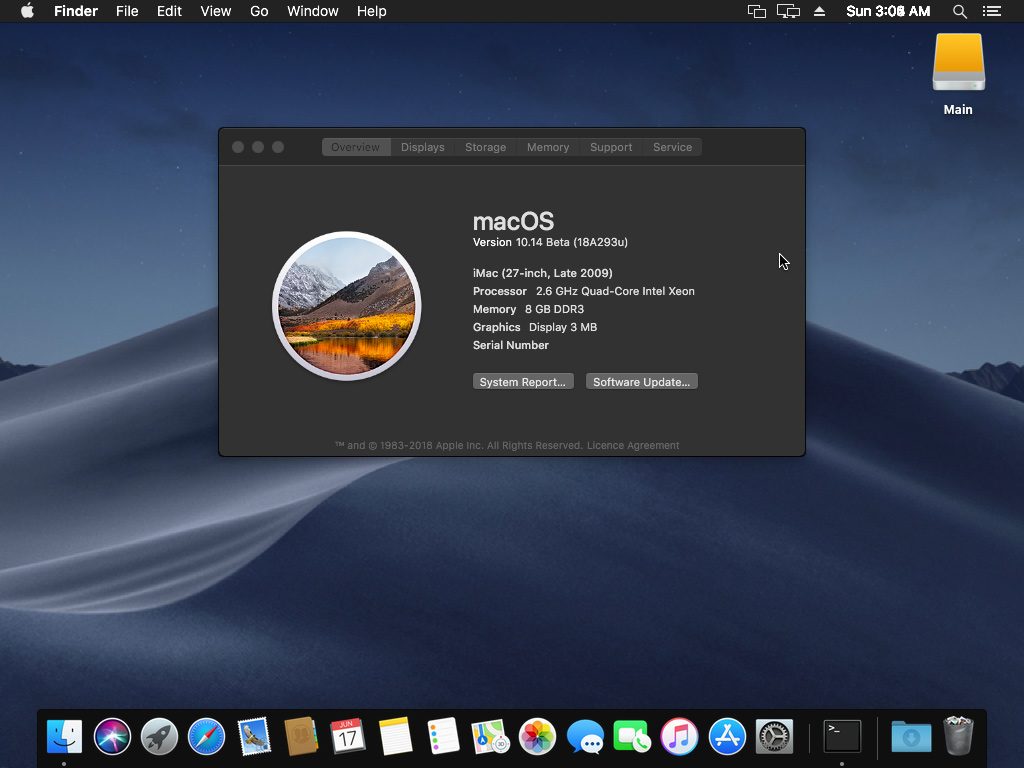Open Contacts book icon in Dock

click(x=301, y=736)
